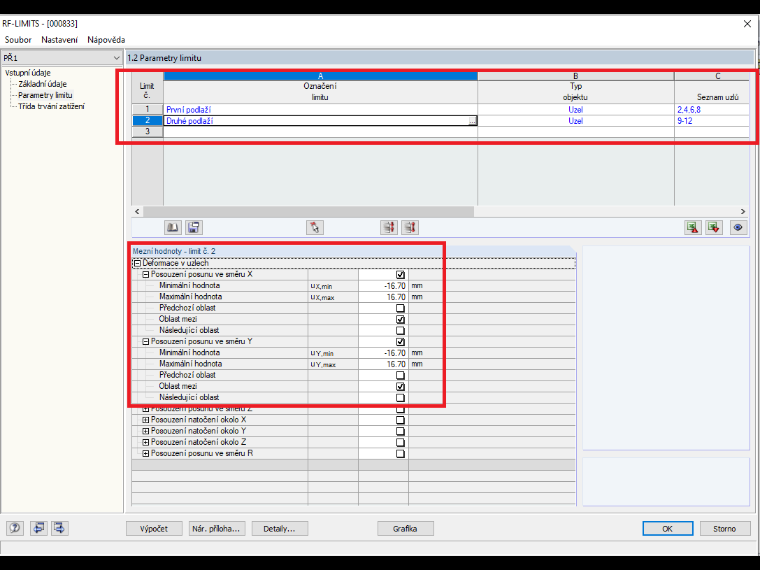Click the Nár. příloha... button
The height and width of the screenshot is (570, 760).
coord(217,529)
